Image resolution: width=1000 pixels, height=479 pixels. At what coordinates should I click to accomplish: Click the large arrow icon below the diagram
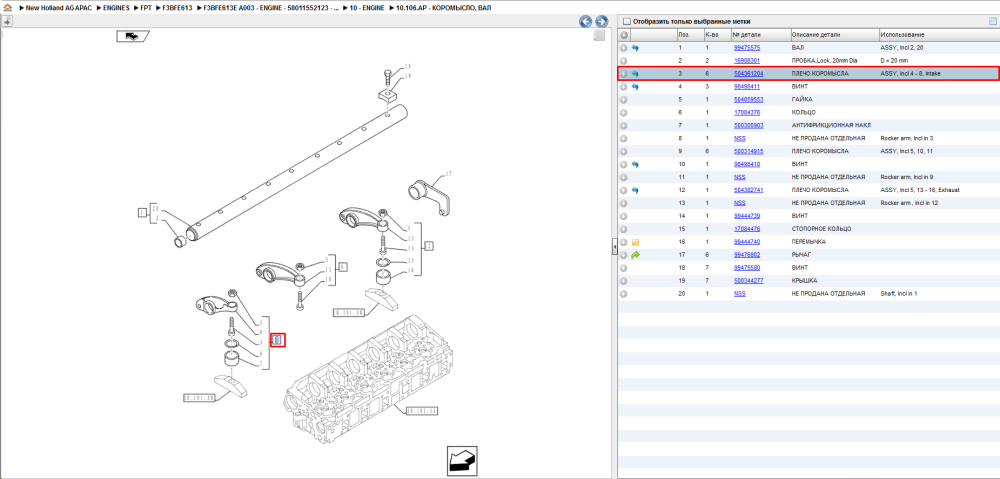click(x=462, y=459)
